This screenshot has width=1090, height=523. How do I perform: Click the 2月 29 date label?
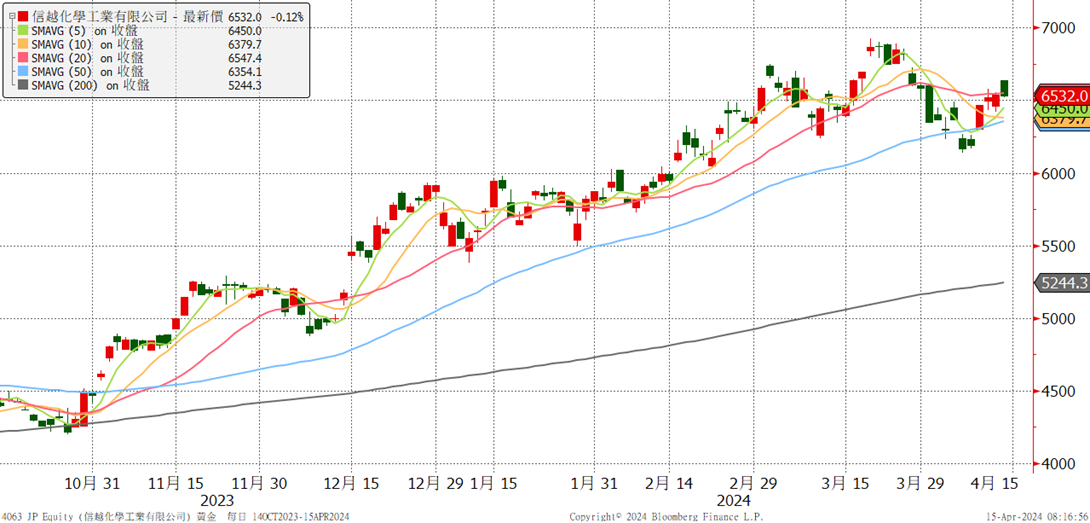click(755, 483)
